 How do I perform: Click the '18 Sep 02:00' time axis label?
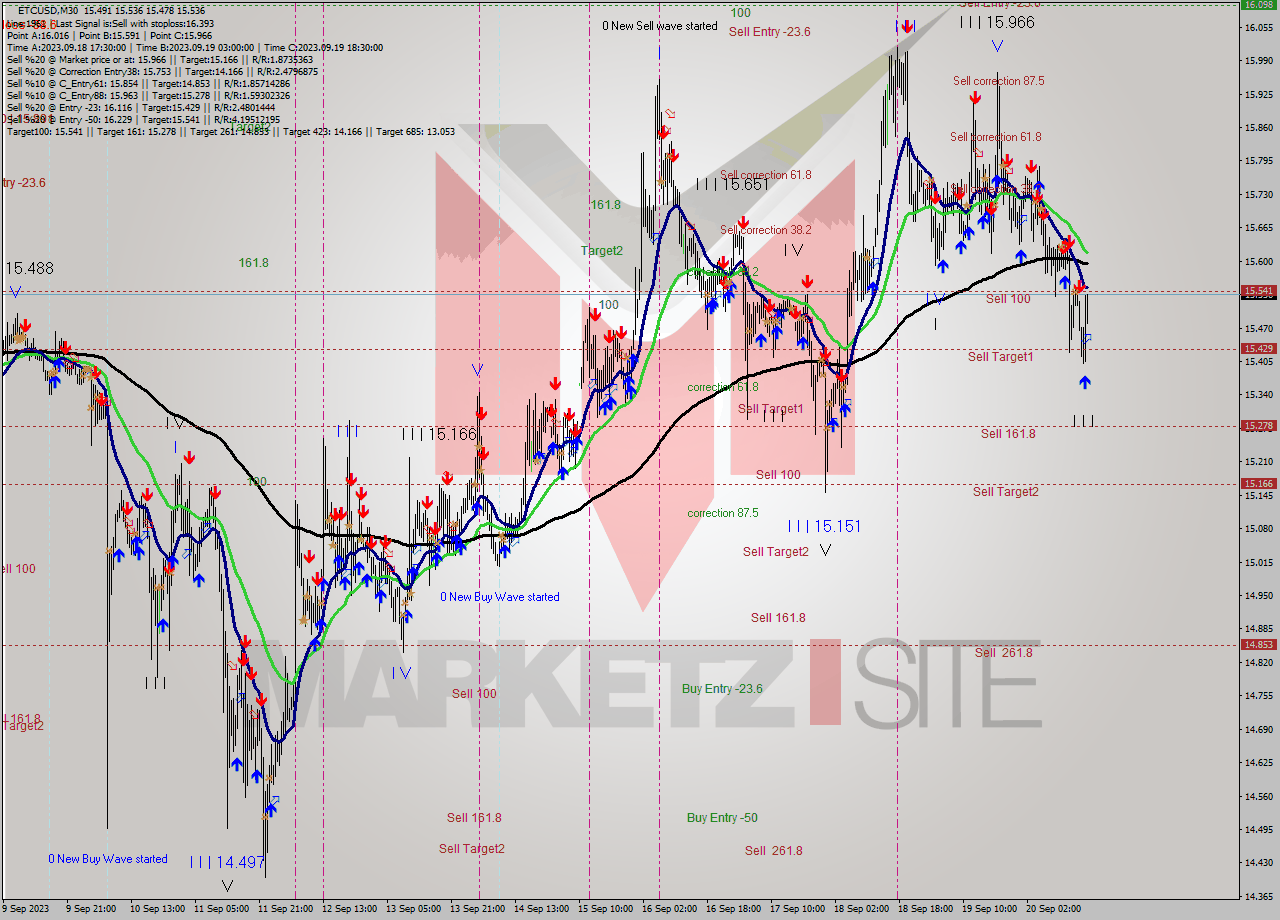pyautogui.click(x=861, y=909)
